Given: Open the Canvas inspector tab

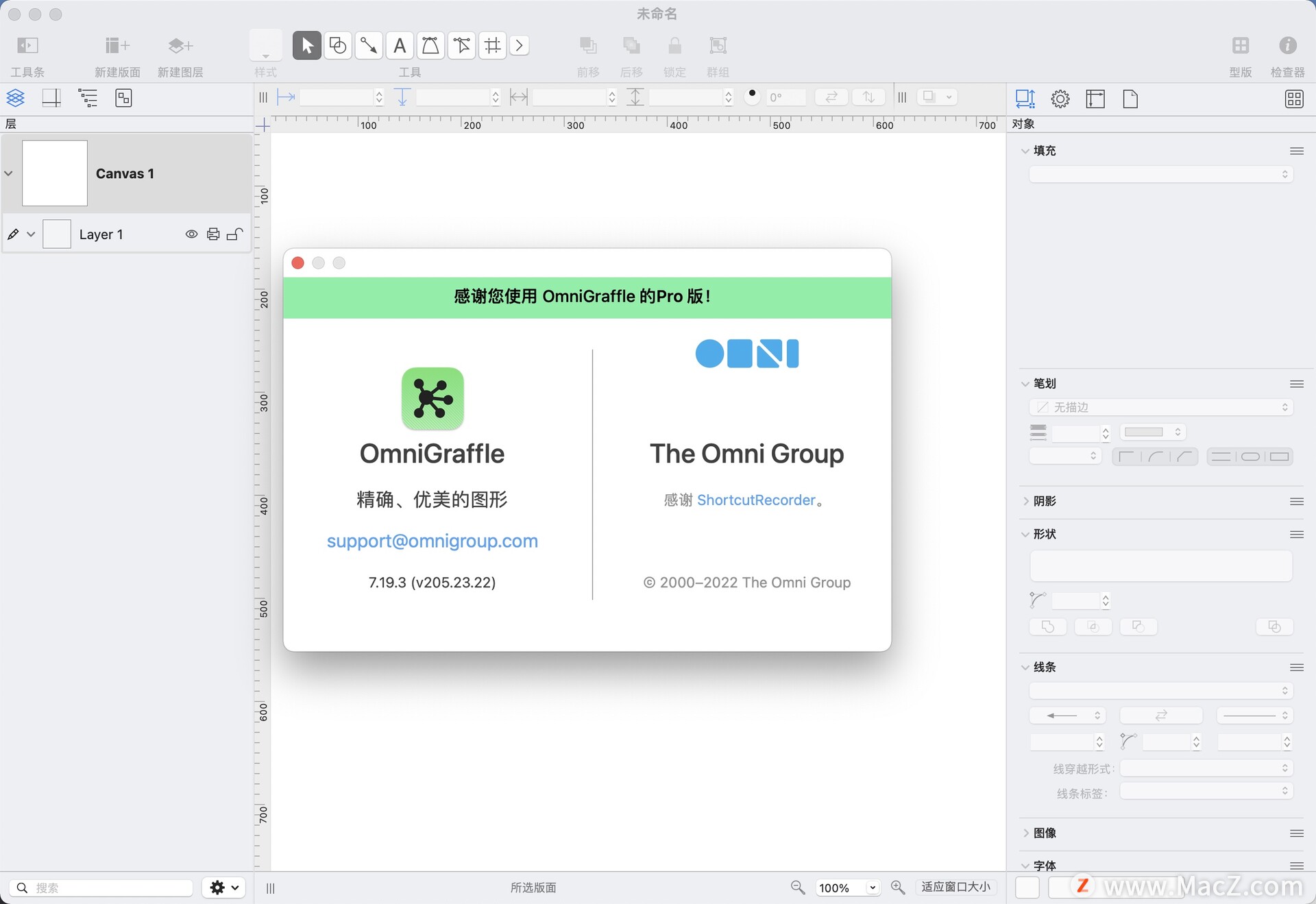Looking at the screenshot, I should [1095, 99].
